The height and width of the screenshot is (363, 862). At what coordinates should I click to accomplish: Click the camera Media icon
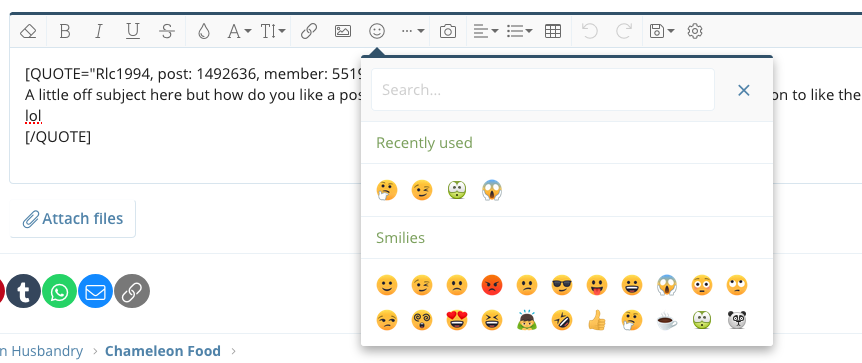click(448, 31)
